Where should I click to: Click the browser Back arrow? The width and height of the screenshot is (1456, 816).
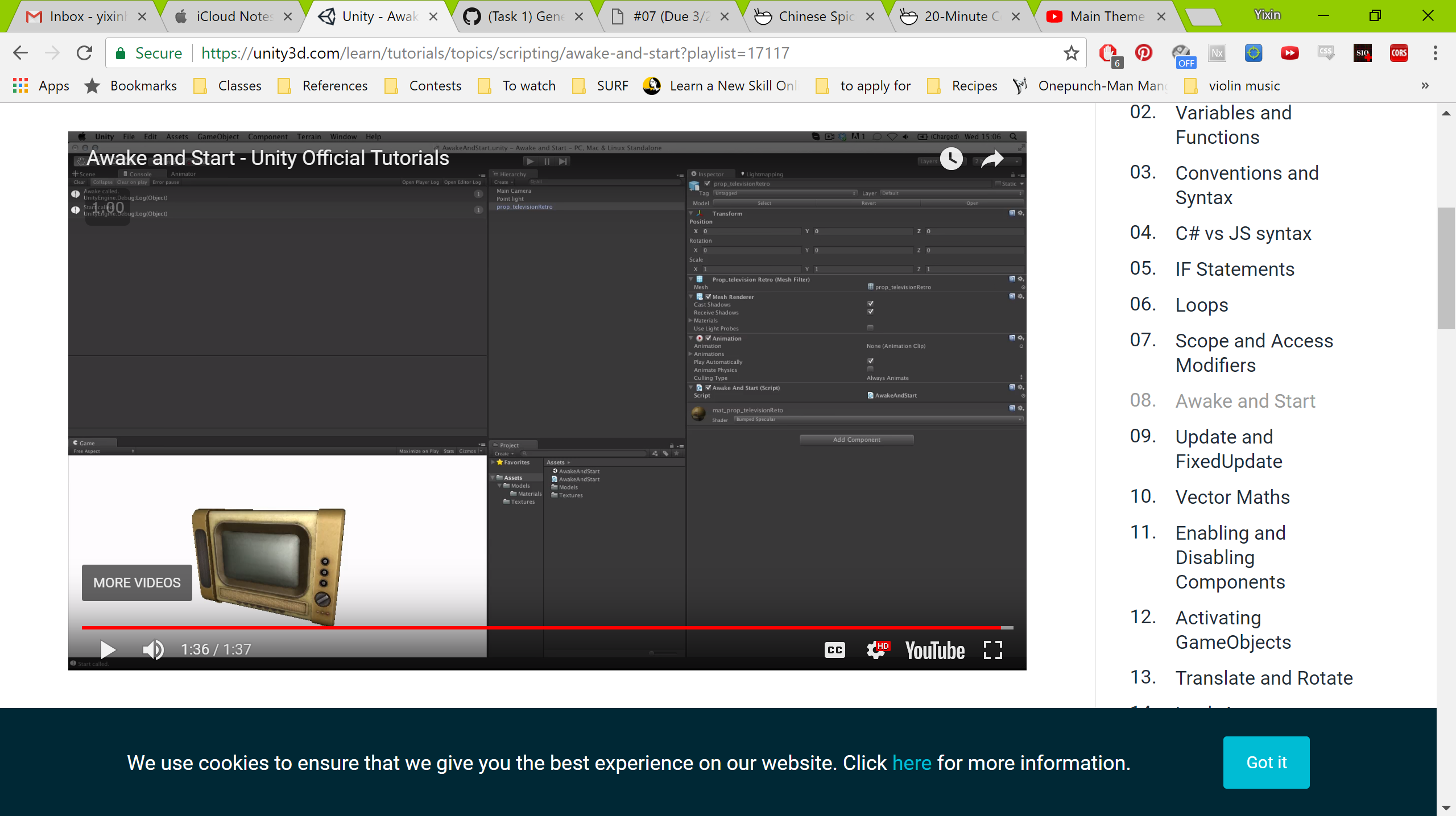click(20, 53)
